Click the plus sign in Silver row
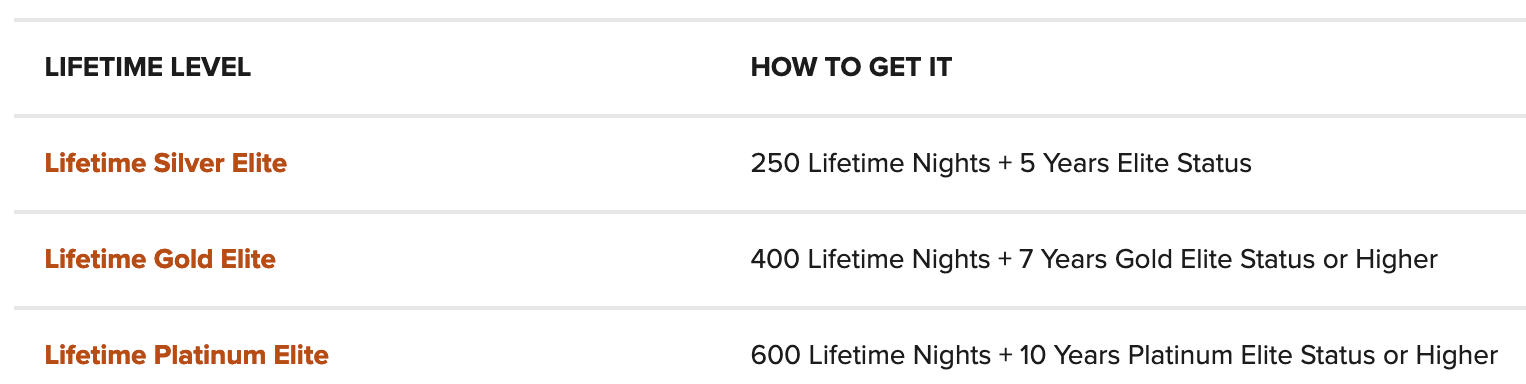The width and height of the screenshot is (1526, 384). click(1005, 163)
